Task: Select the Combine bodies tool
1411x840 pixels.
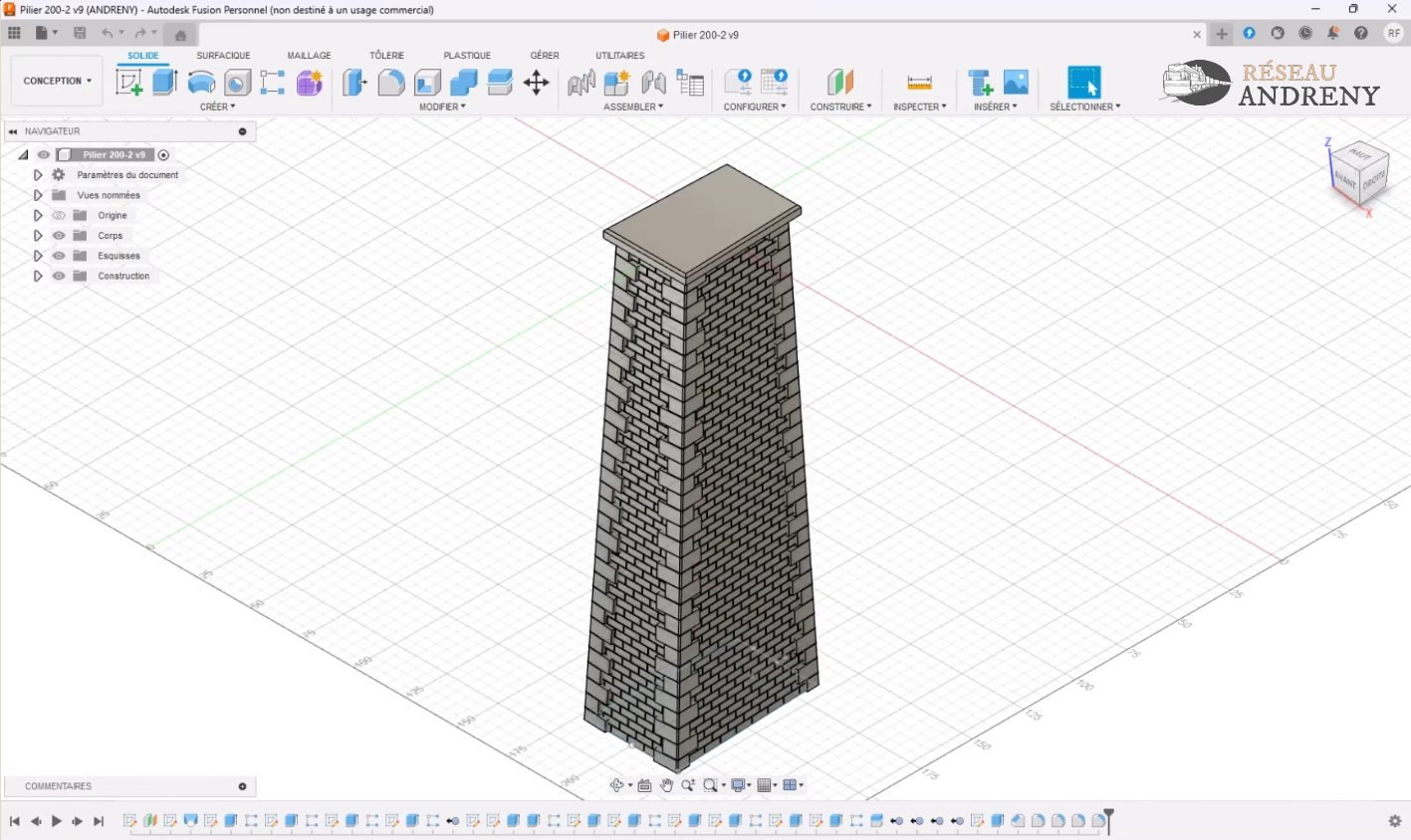Action: [464, 82]
